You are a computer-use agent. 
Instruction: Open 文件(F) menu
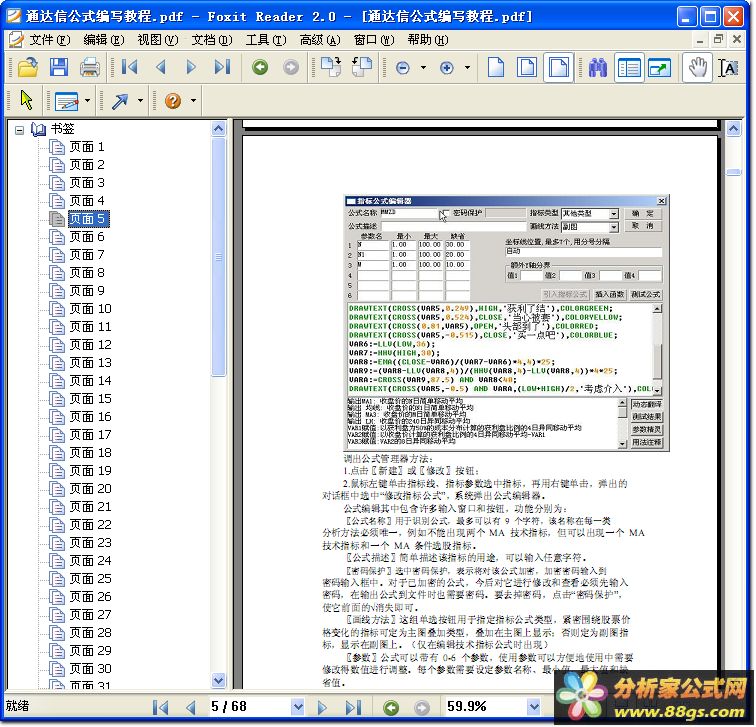[50, 40]
